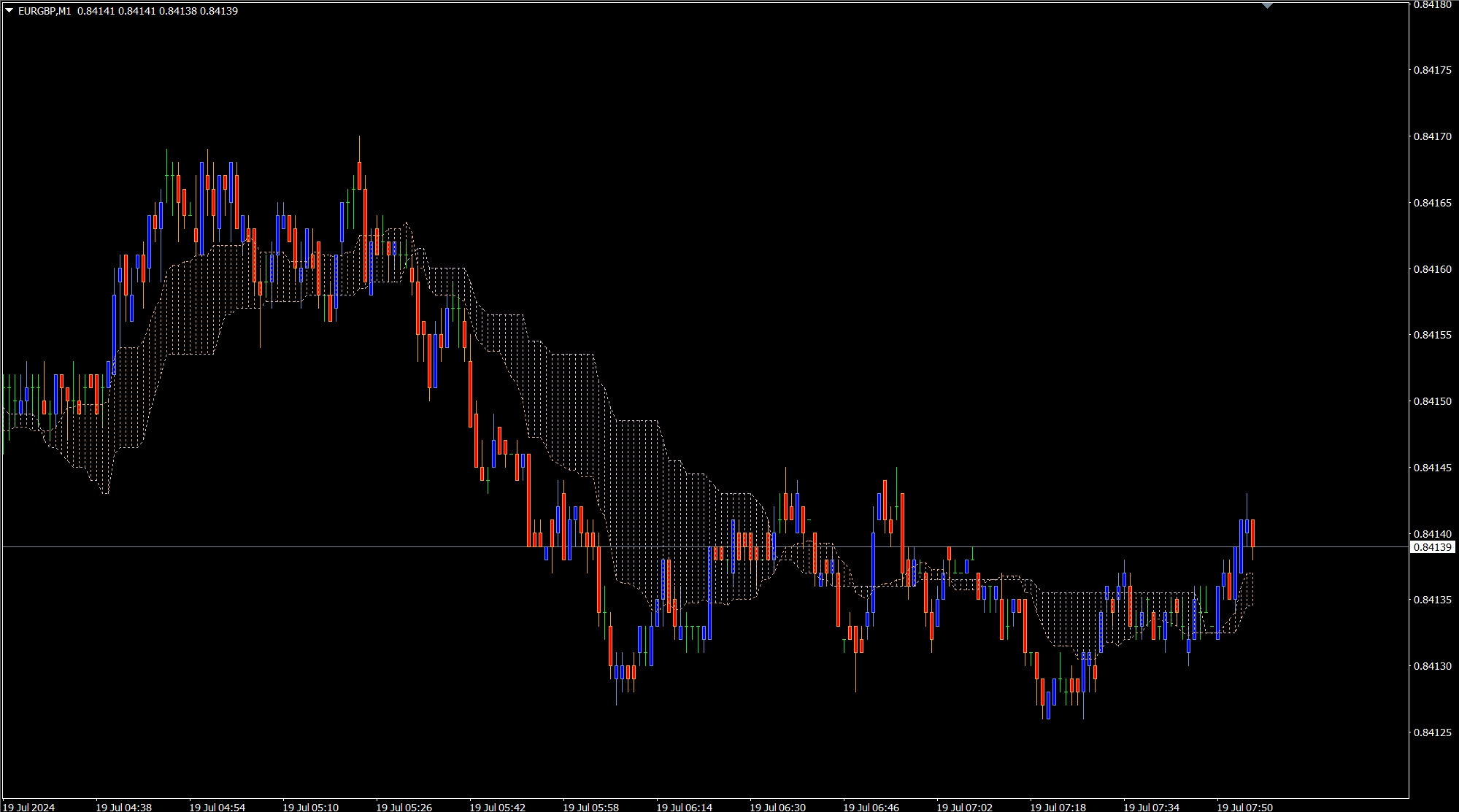Click the 0.84135 price scale label

1431,600
